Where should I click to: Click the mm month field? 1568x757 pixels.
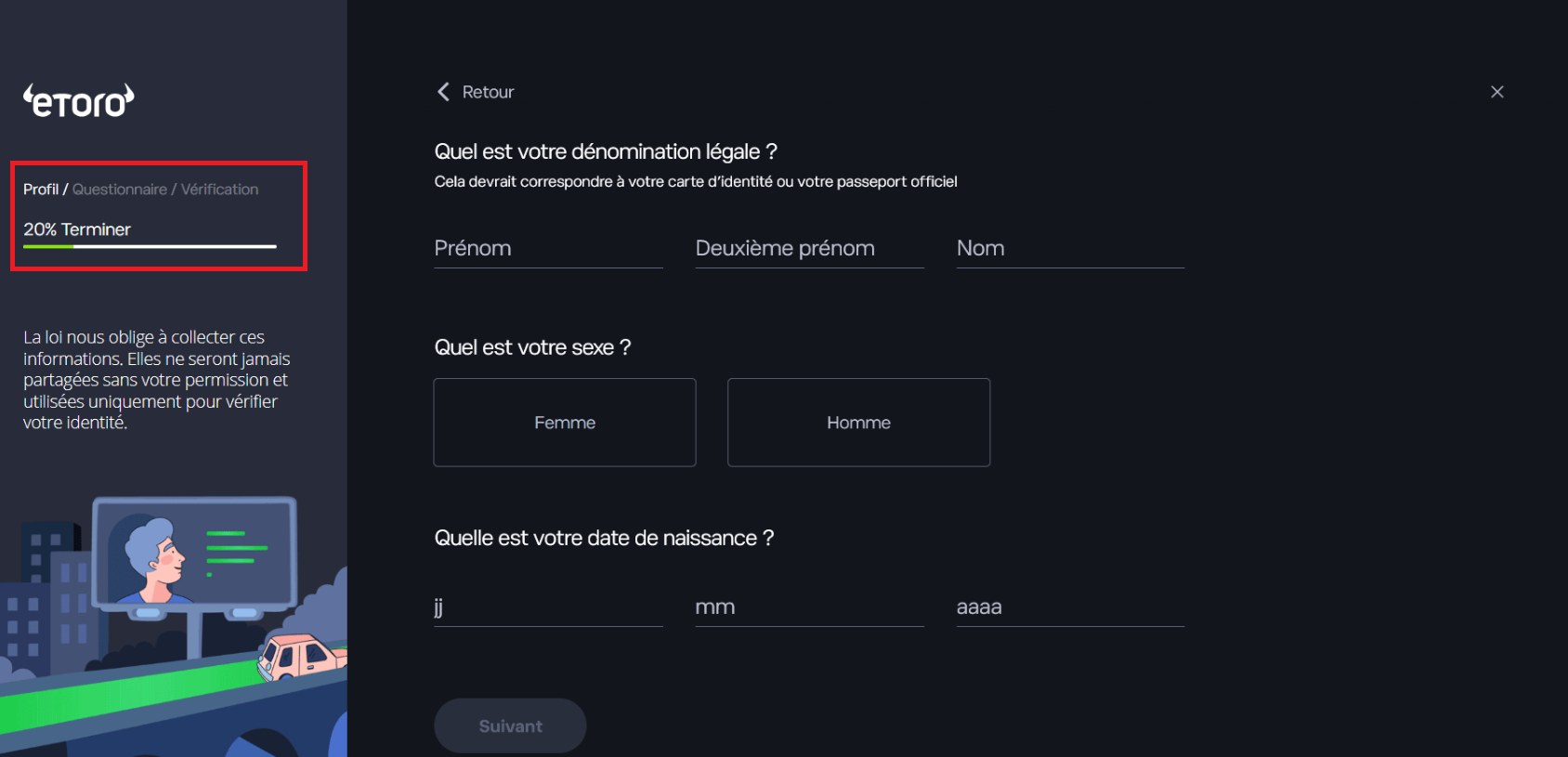(x=808, y=607)
